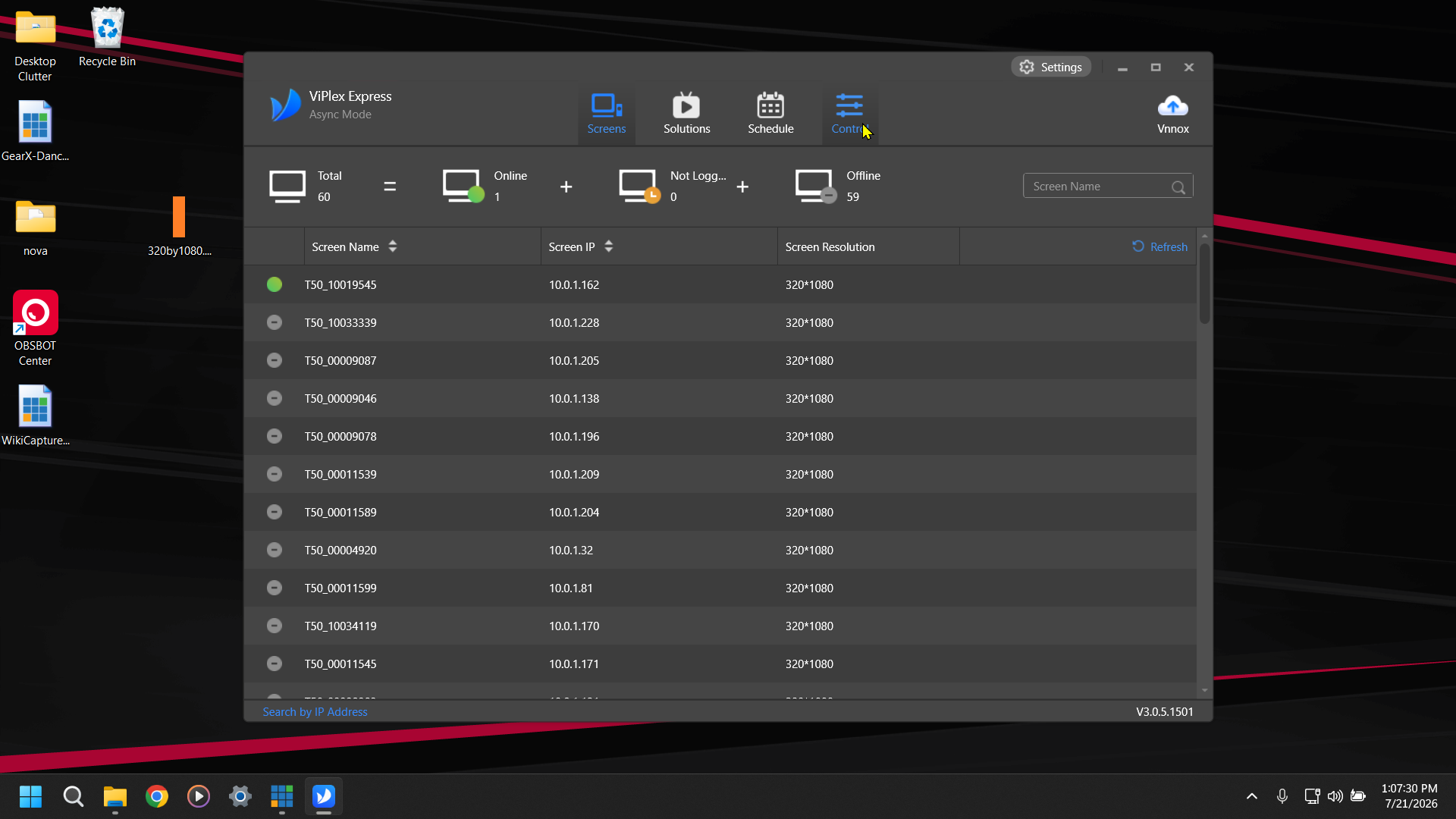Screen dimensions: 1456x819
Task: Sort by Screen Name arrows
Action: [x=393, y=246]
